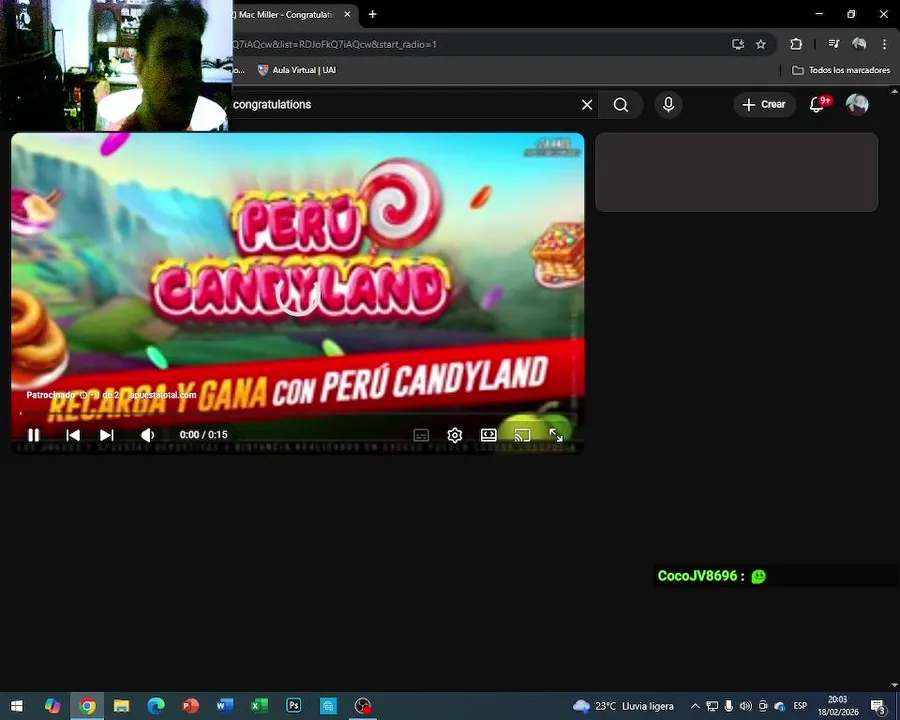
Task: Open Photoshop from taskbar
Action: click(x=293, y=706)
